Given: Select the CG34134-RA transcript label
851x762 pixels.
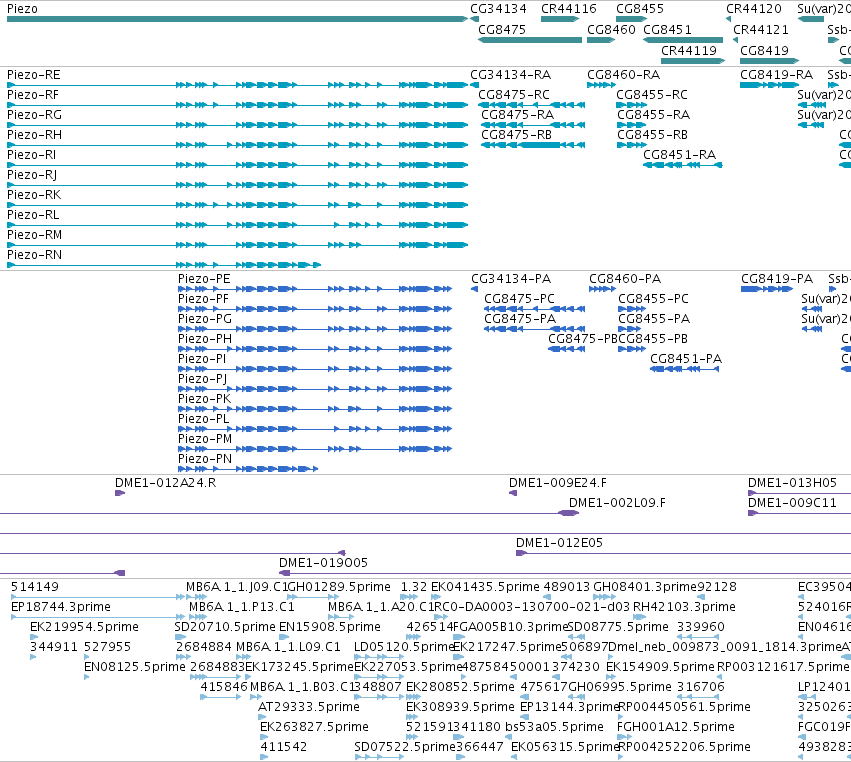Looking at the screenshot, I should tap(510, 74).
